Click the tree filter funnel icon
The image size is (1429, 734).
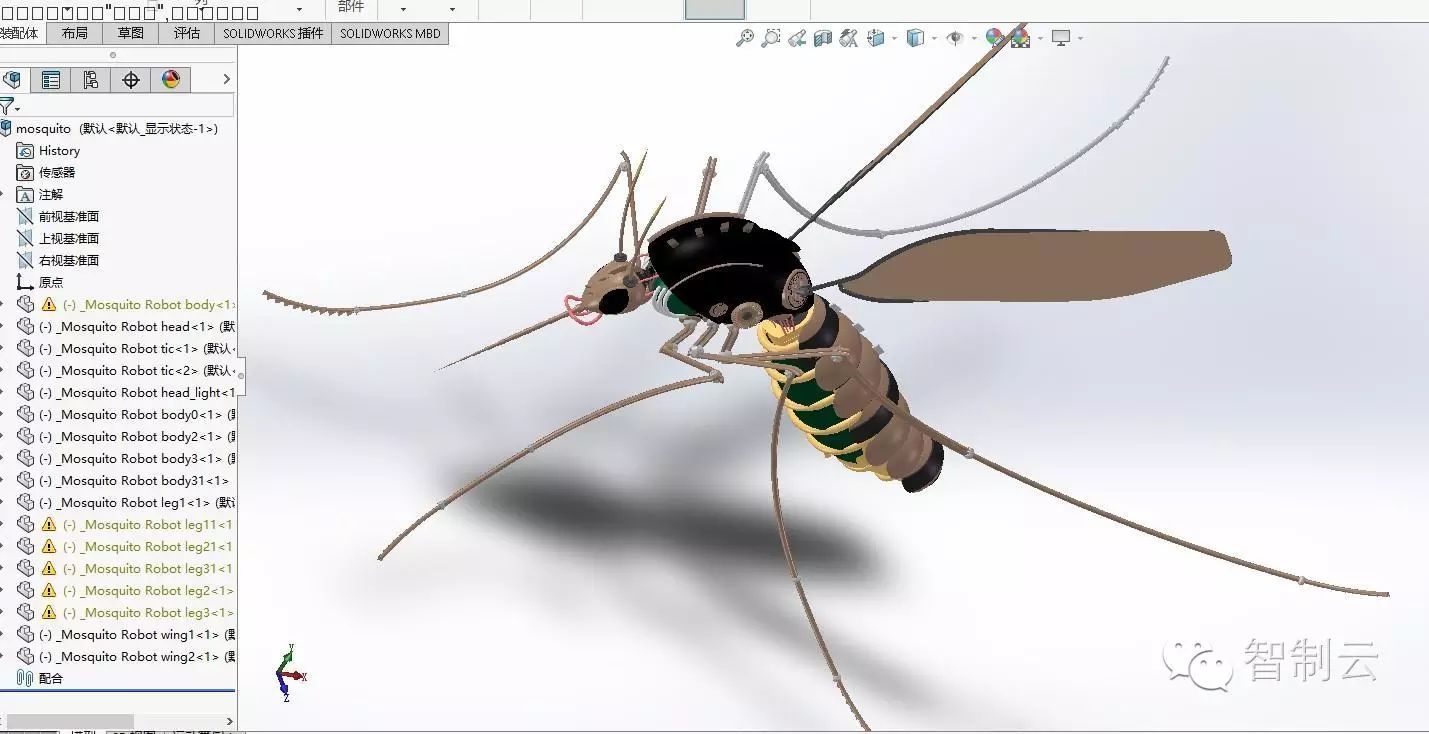click(8, 106)
